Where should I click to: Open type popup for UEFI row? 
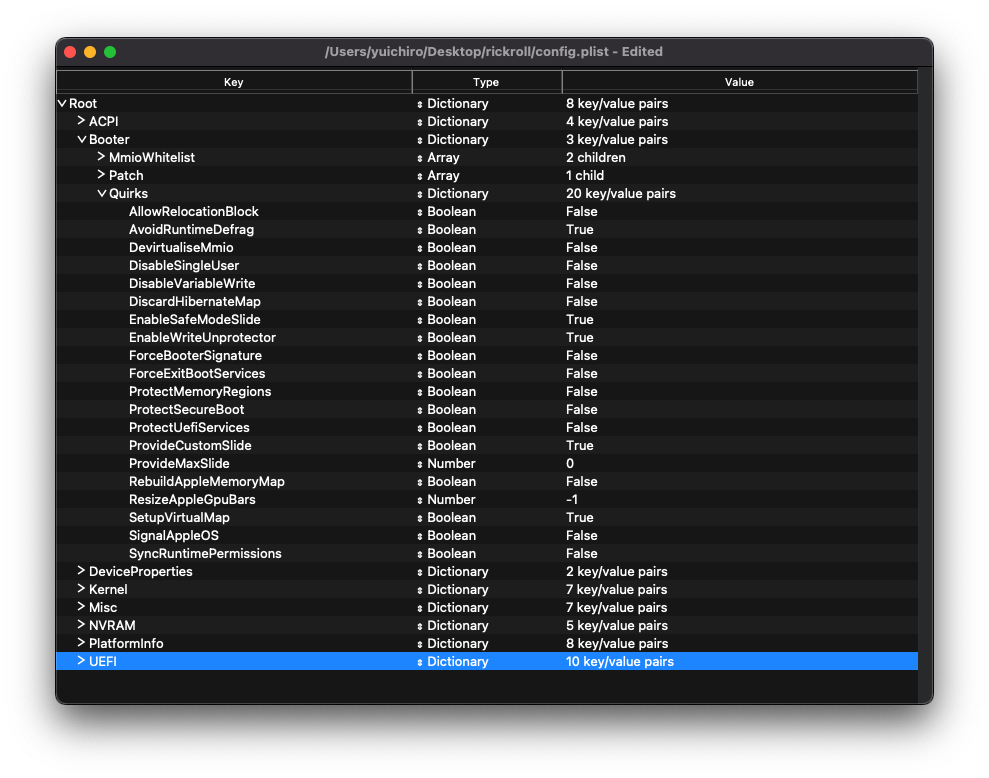pos(420,662)
